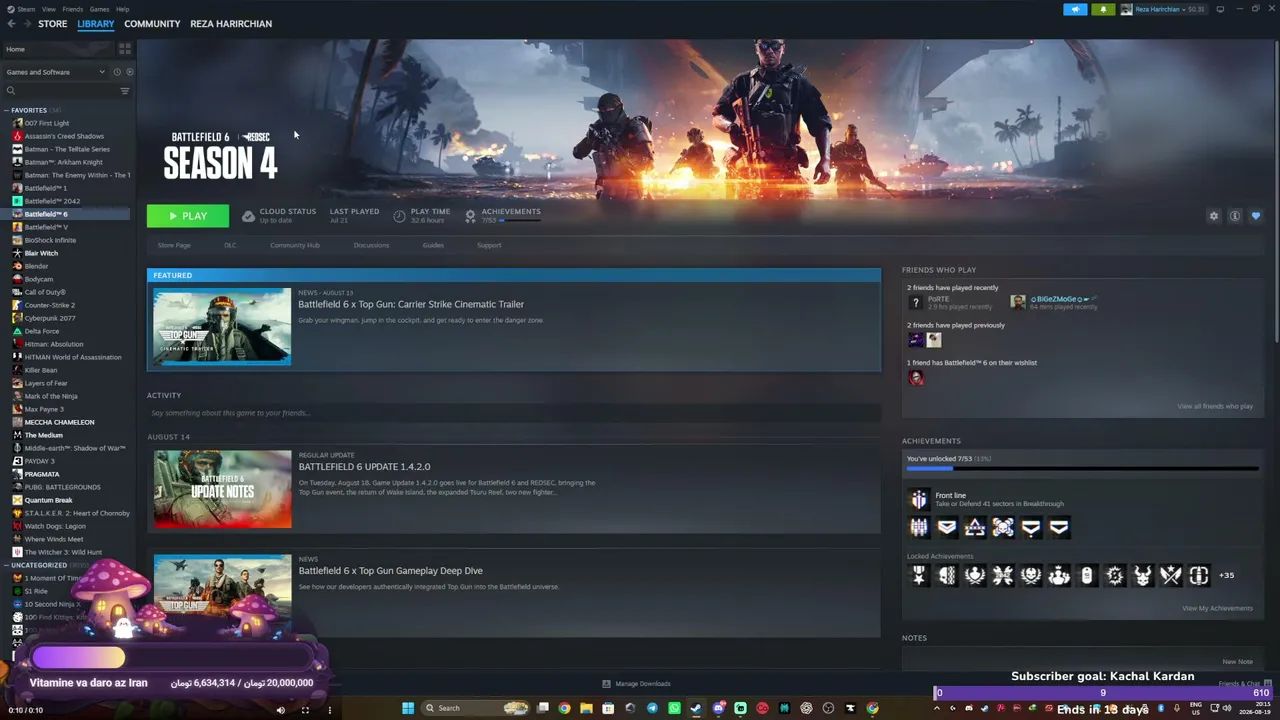Search the library games field
This screenshot has height=720, width=1280.
point(61,91)
